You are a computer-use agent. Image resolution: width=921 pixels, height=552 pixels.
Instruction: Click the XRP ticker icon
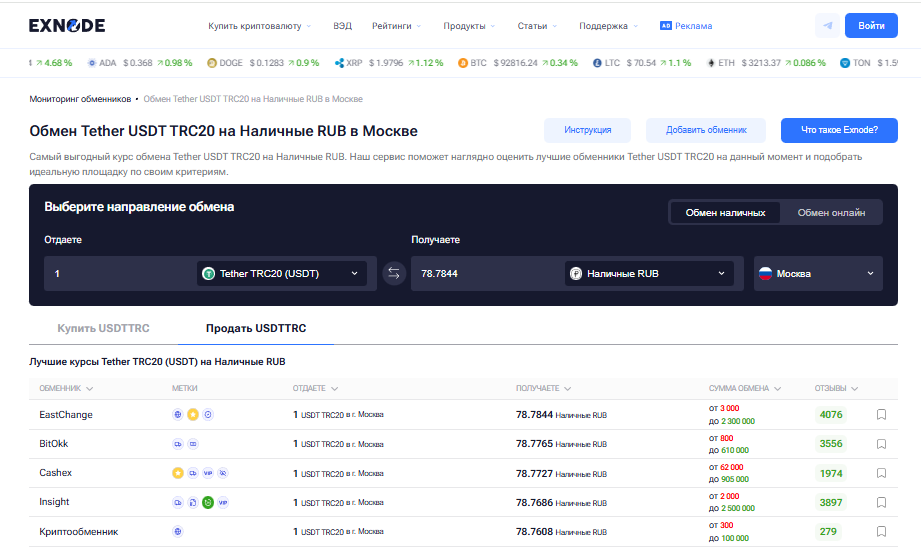click(339, 63)
